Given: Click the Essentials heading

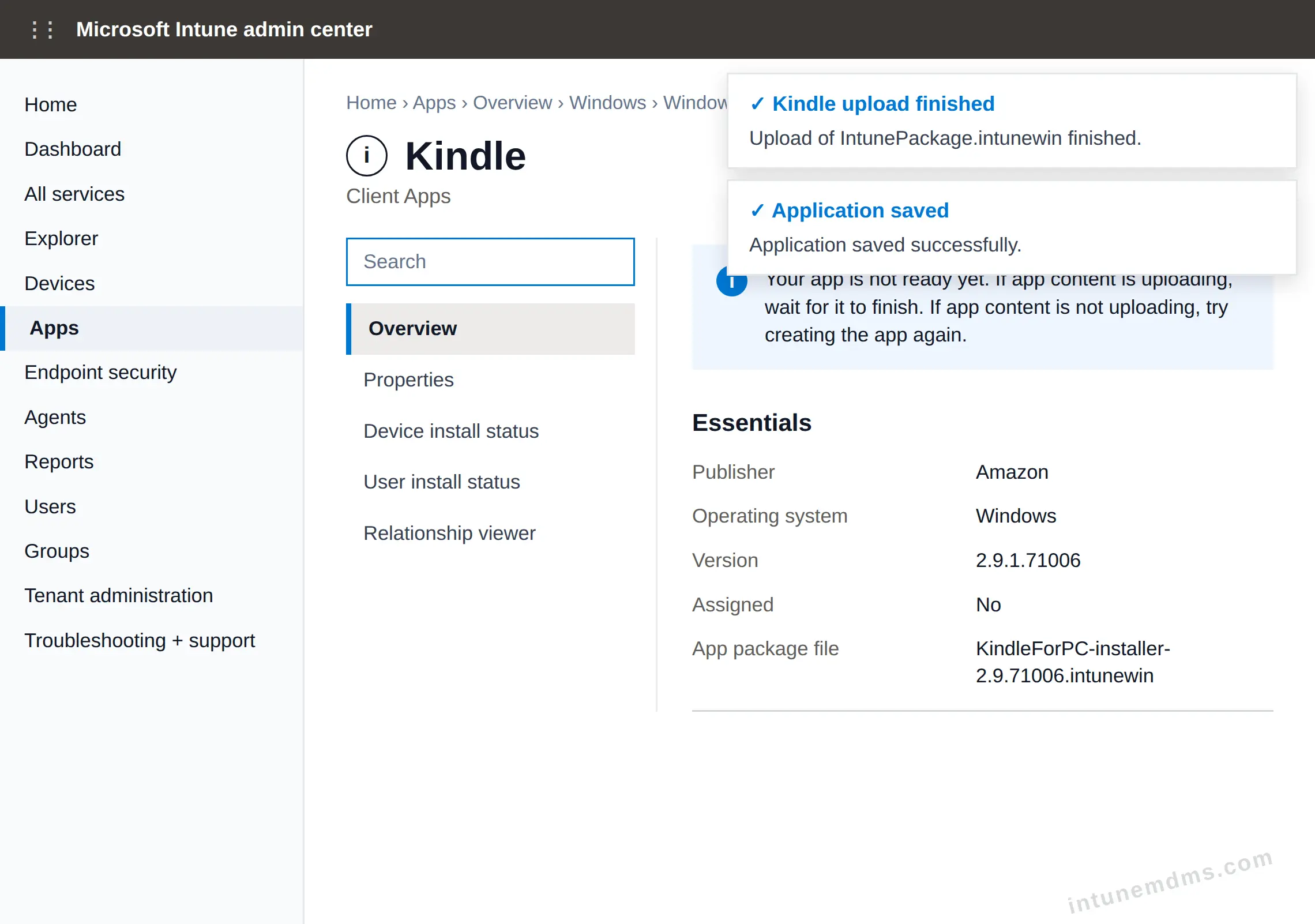Looking at the screenshot, I should pos(752,423).
